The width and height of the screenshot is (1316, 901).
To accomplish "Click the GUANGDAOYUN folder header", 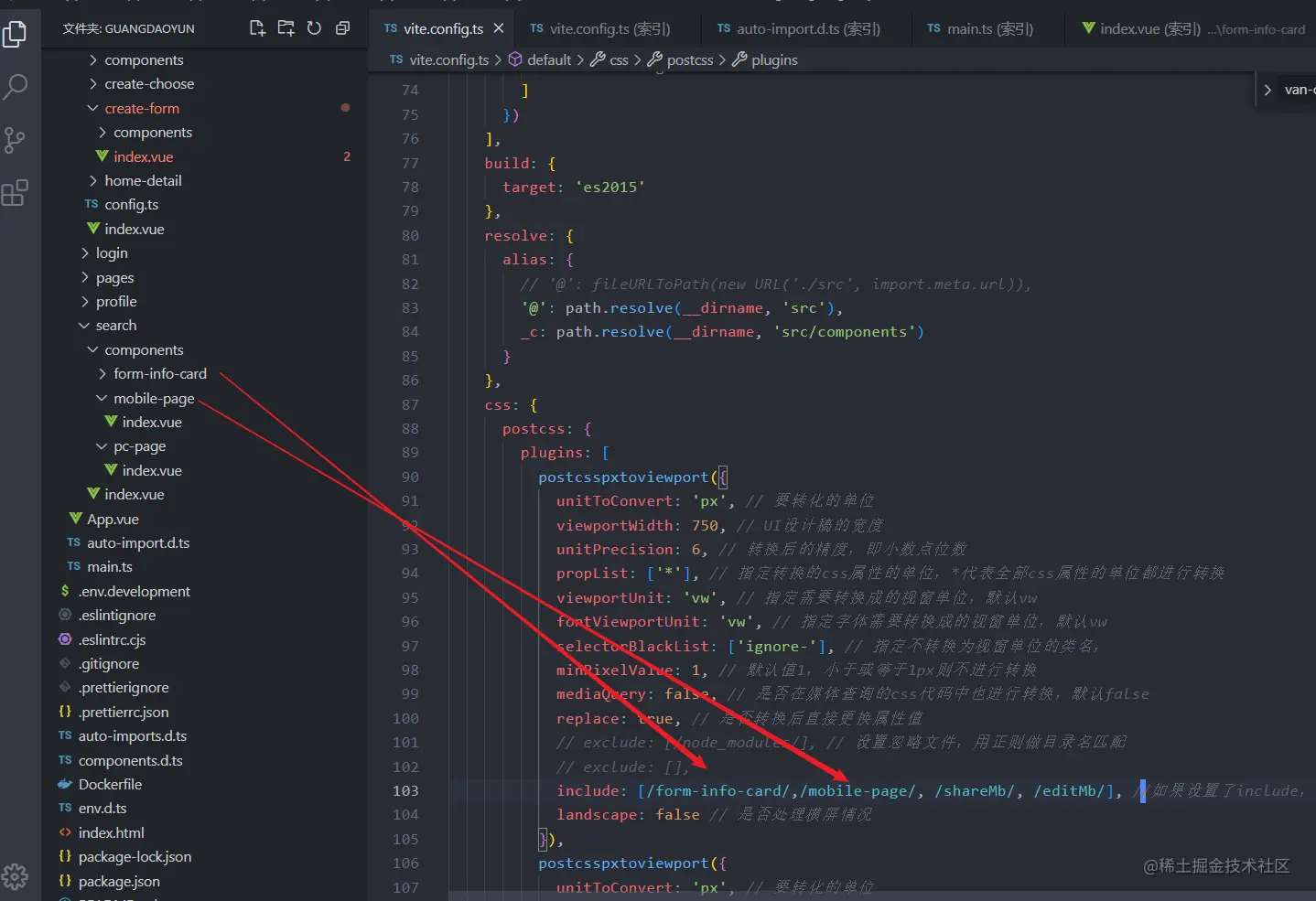I will [x=129, y=28].
